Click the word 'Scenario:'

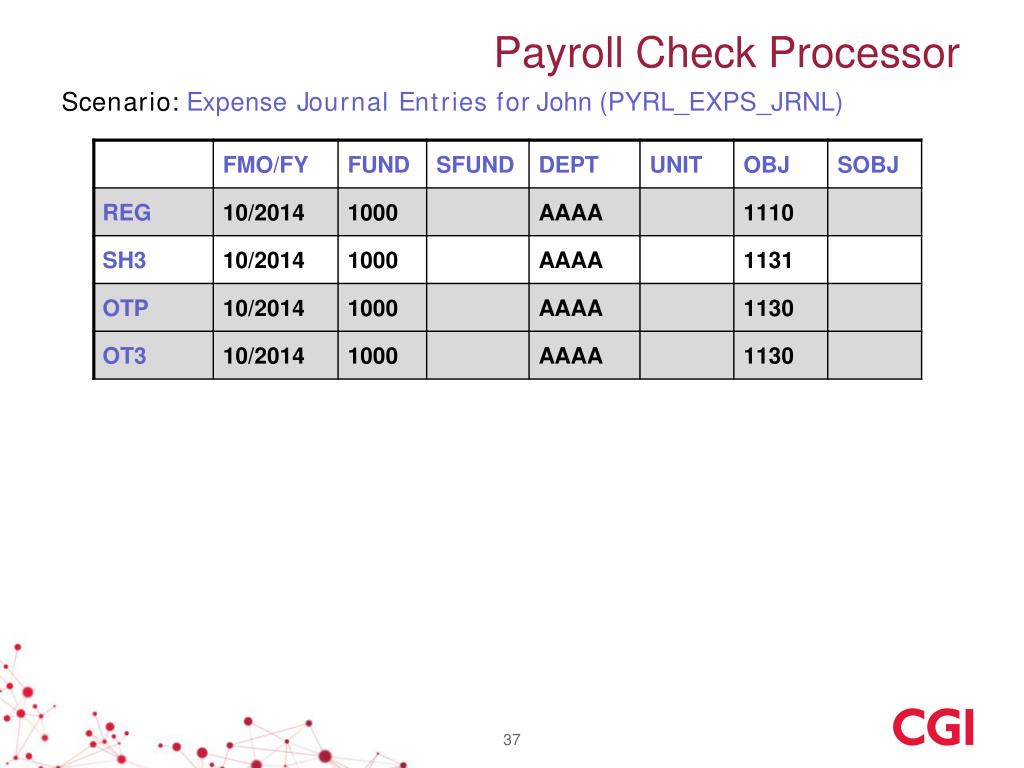coord(120,103)
